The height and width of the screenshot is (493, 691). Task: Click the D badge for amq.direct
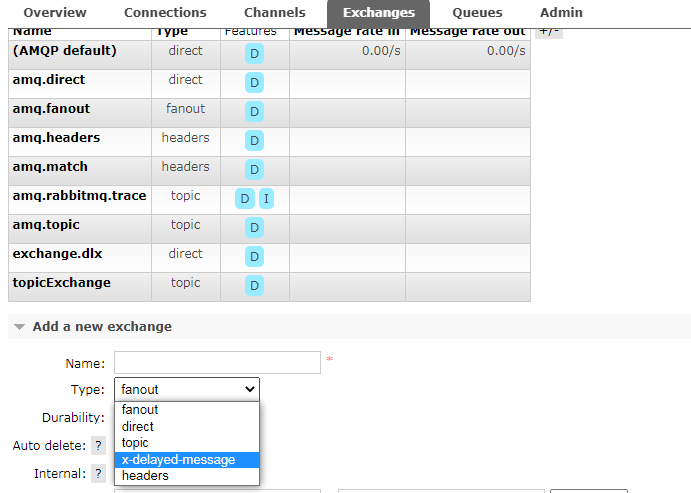pos(254,82)
